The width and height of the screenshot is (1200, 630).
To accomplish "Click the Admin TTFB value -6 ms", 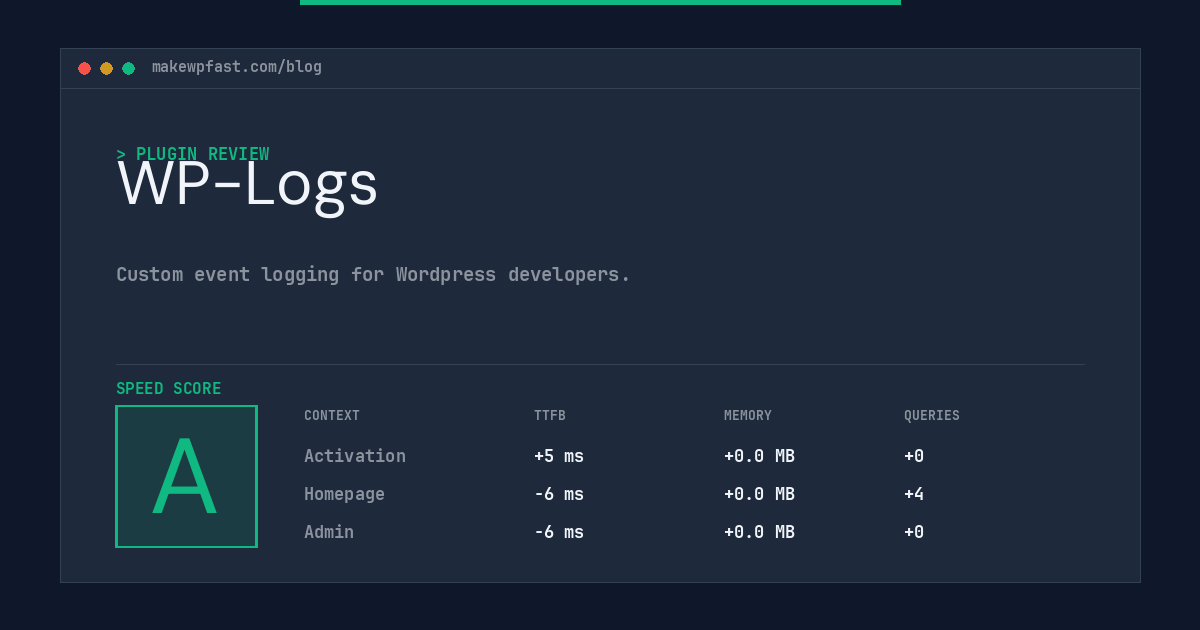I will pyautogui.click(x=559, y=532).
